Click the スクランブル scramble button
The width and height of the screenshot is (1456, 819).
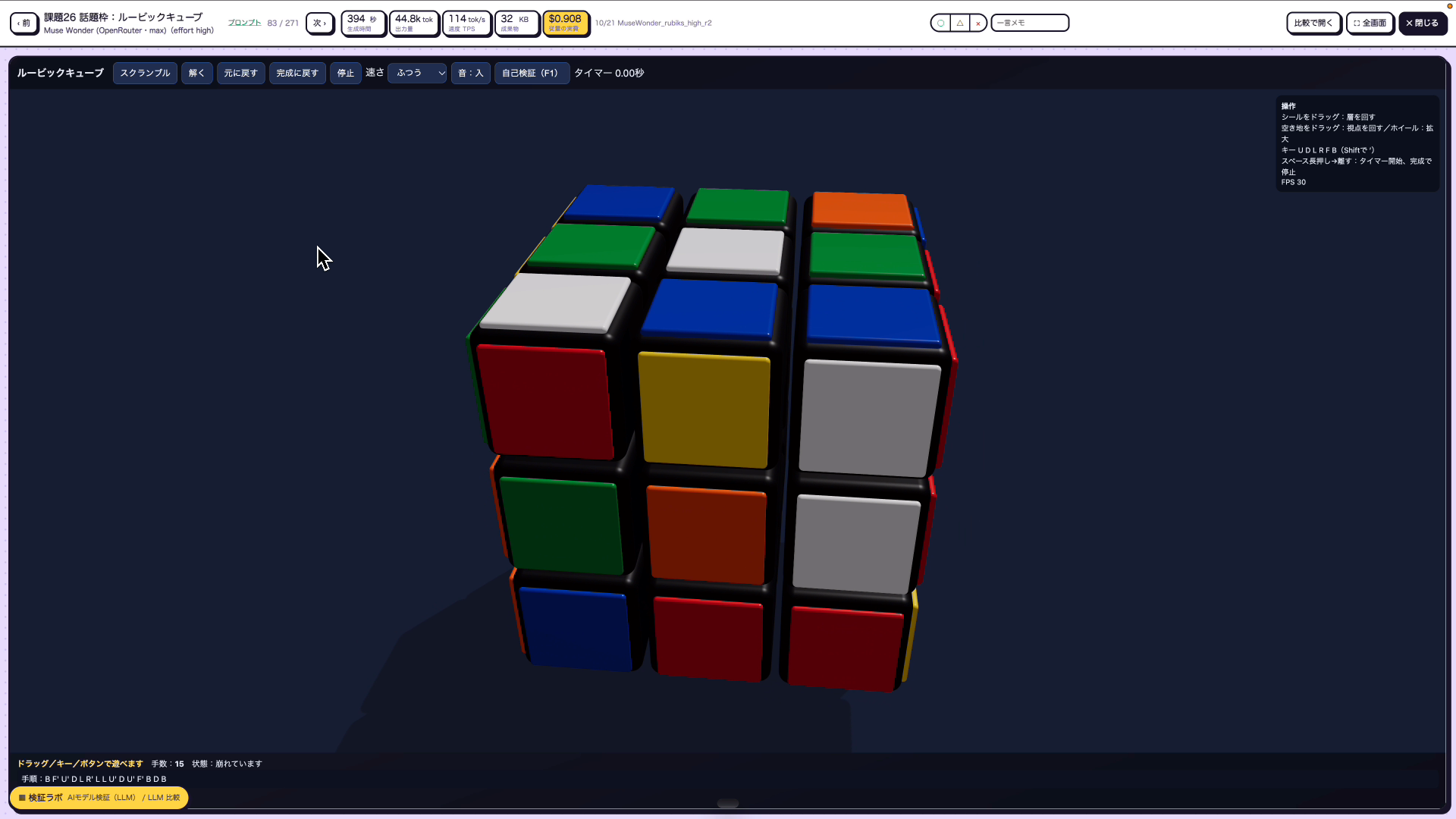pos(145,73)
